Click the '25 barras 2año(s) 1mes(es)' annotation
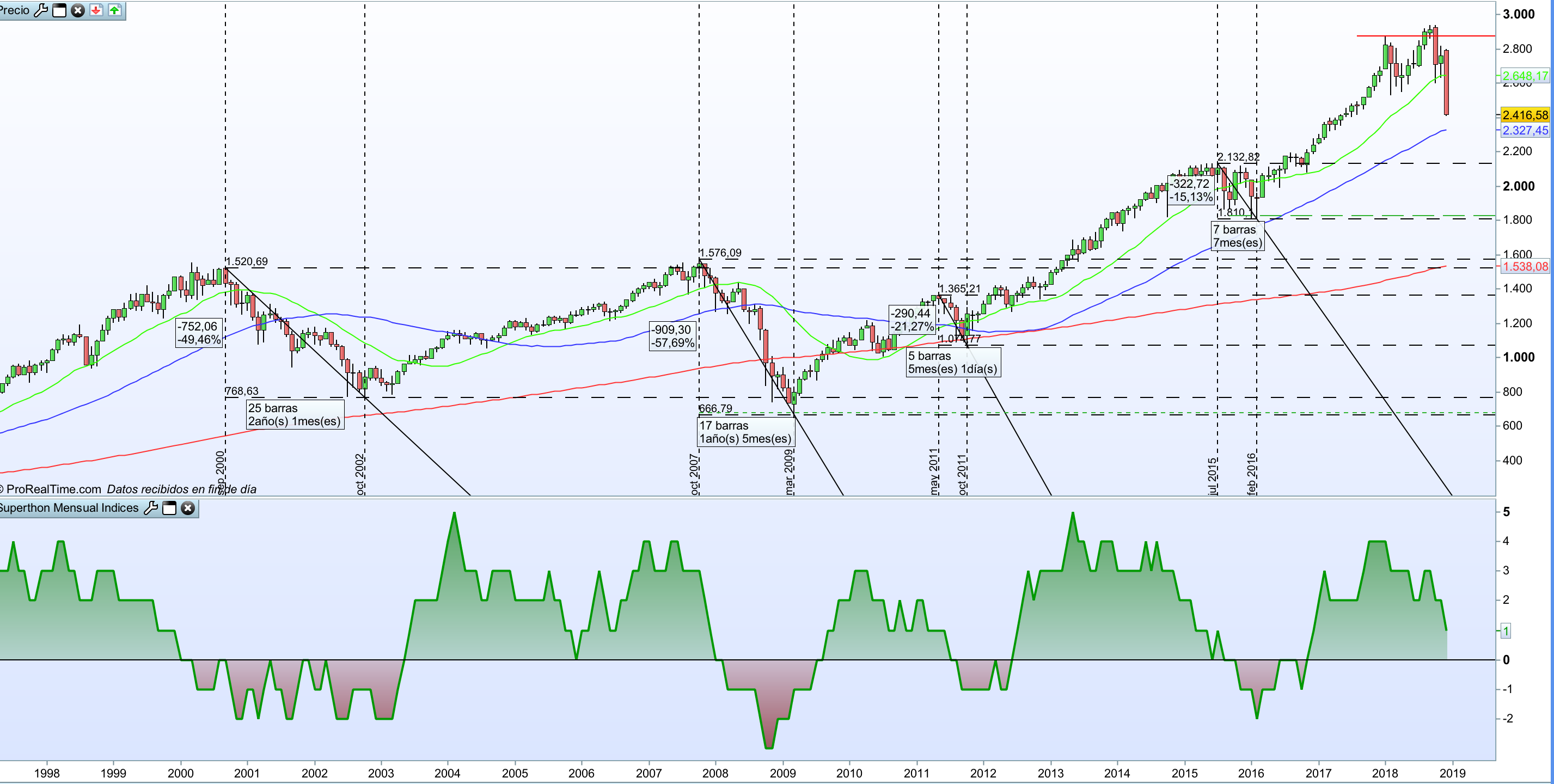Viewport: 1554px width, 784px height. click(295, 414)
